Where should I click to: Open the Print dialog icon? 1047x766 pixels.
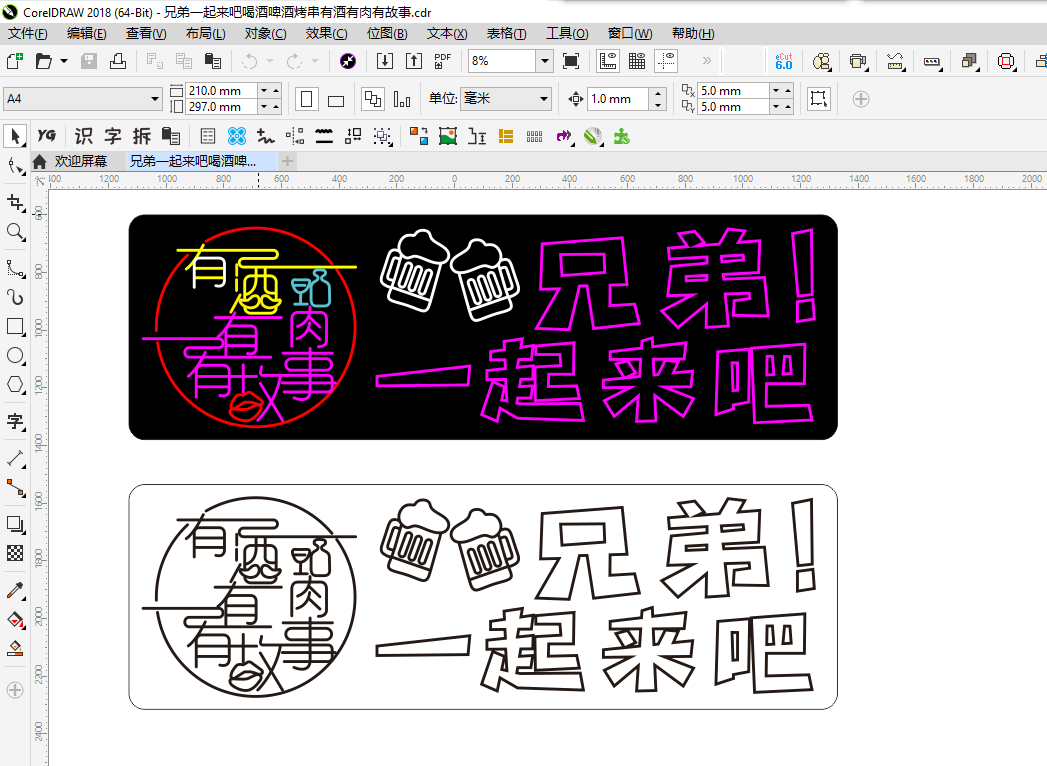(118, 61)
